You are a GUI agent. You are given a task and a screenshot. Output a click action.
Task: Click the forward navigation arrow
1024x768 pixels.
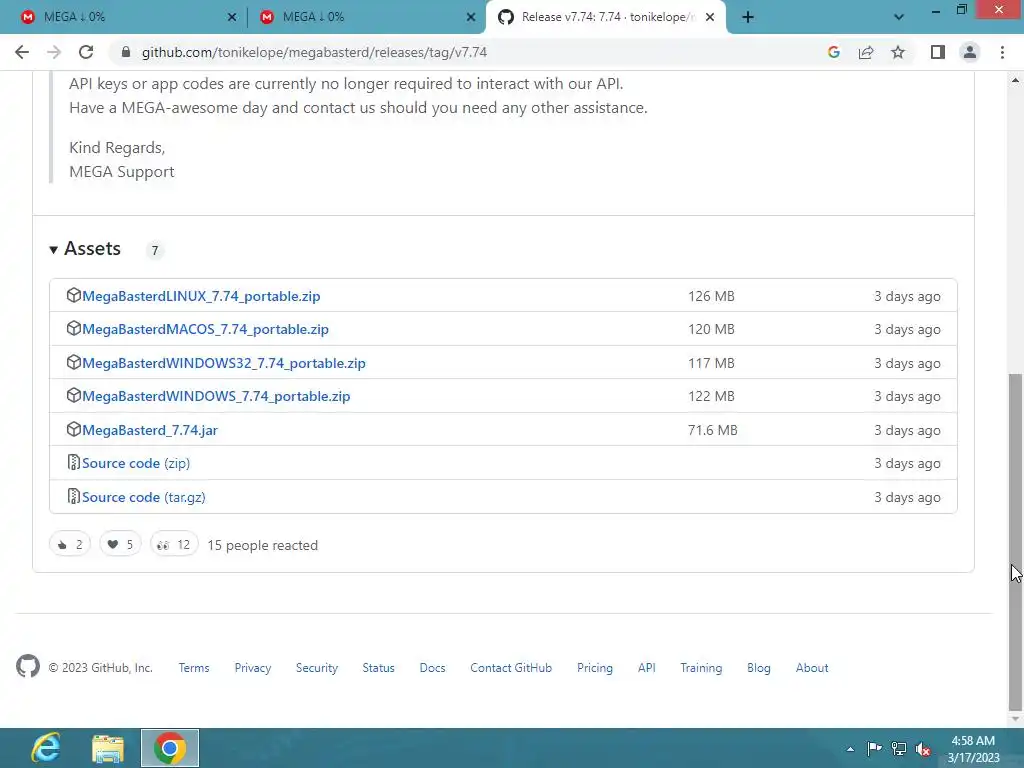pos(54,52)
